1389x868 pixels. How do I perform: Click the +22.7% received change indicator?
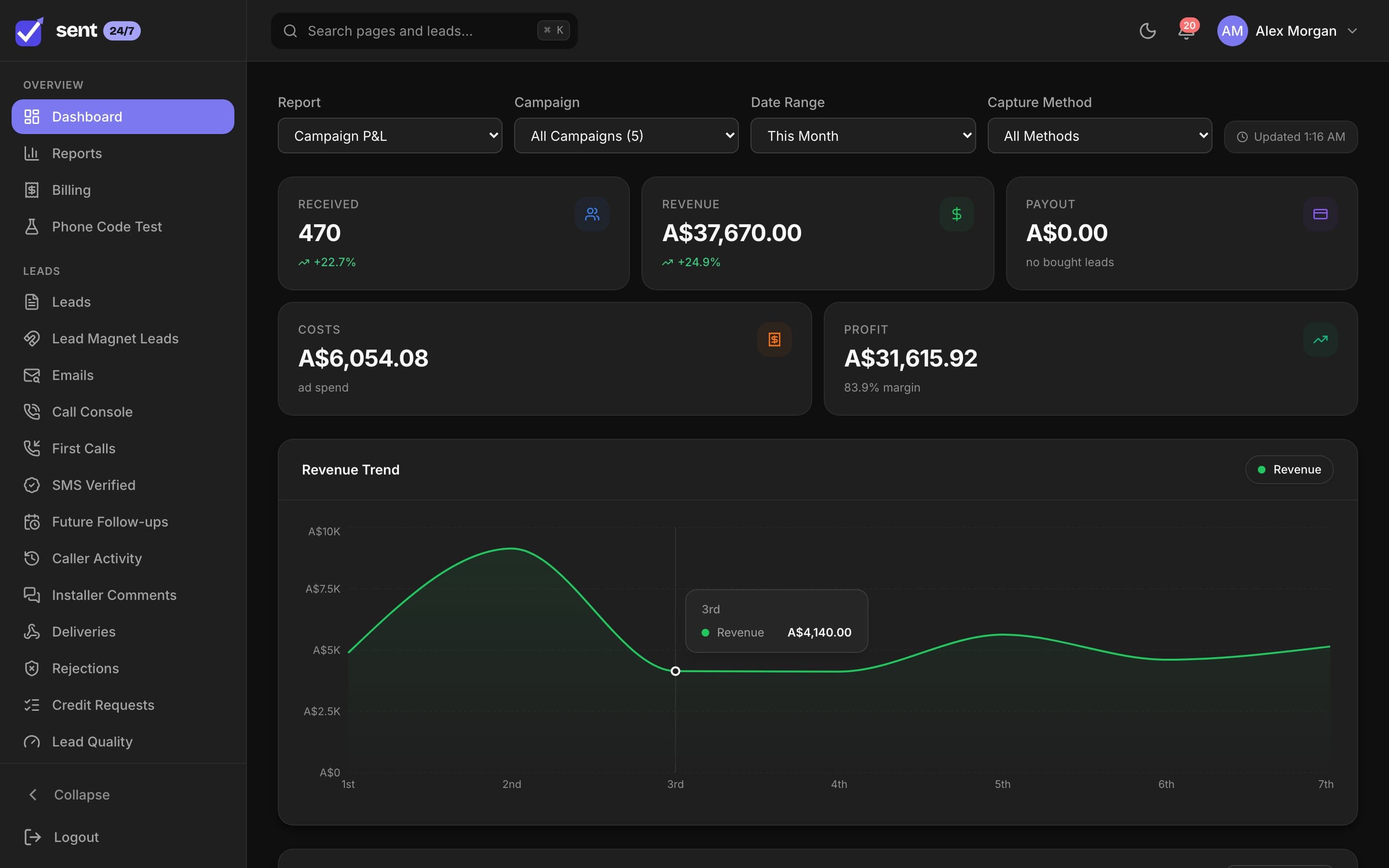pyautogui.click(x=327, y=262)
